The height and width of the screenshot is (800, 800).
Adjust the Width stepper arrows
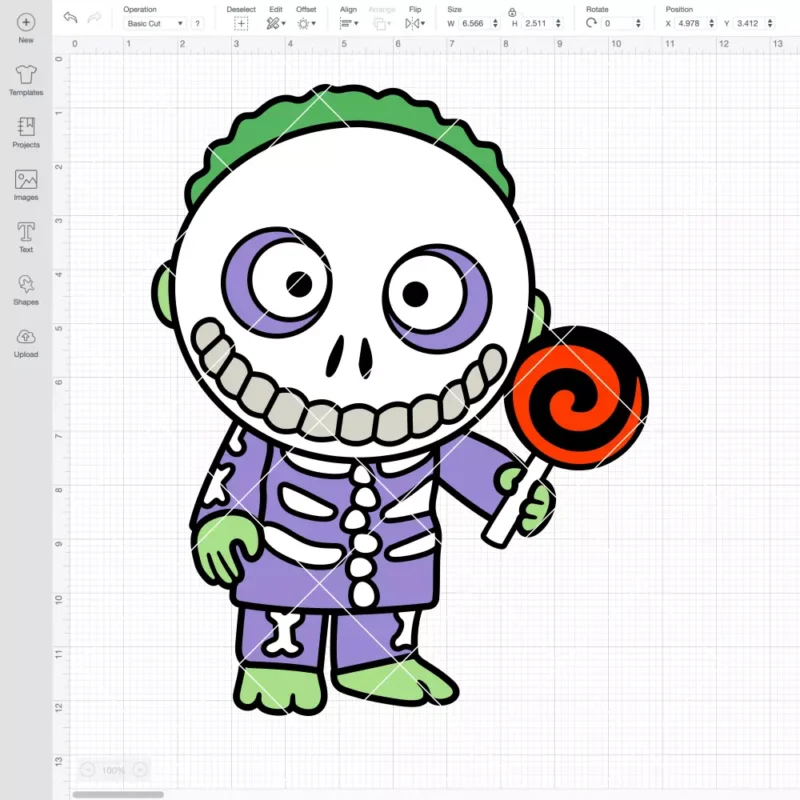[495, 23]
